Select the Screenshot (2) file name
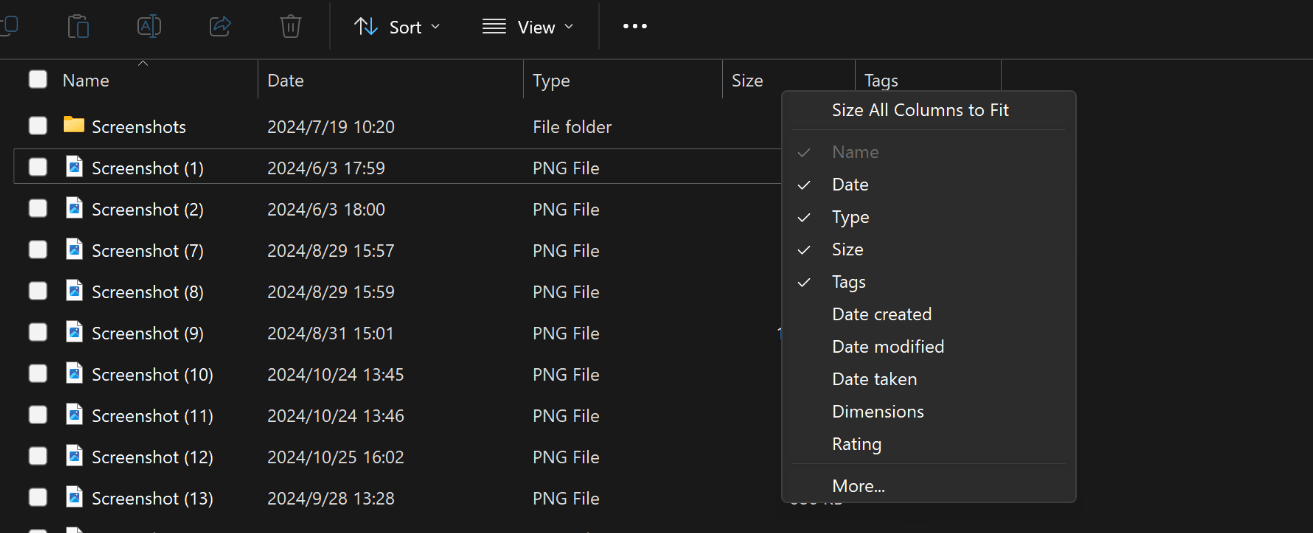1313x533 pixels. click(x=148, y=209)
